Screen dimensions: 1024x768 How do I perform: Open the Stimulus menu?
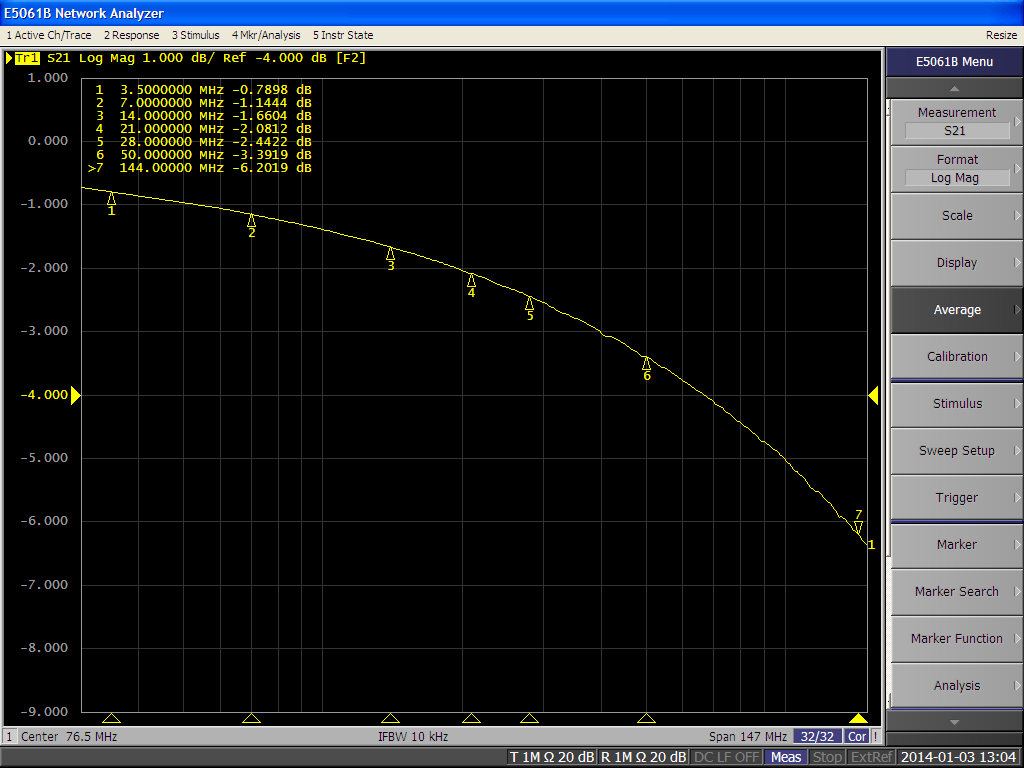196,35
